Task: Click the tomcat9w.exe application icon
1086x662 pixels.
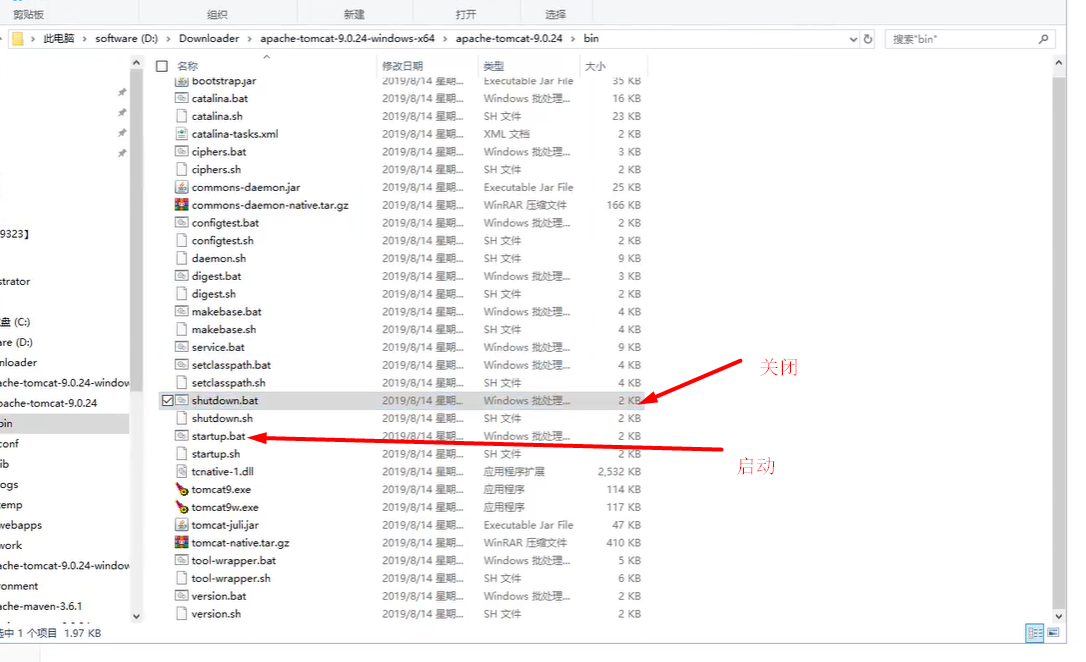Action: tap(181, 507)
